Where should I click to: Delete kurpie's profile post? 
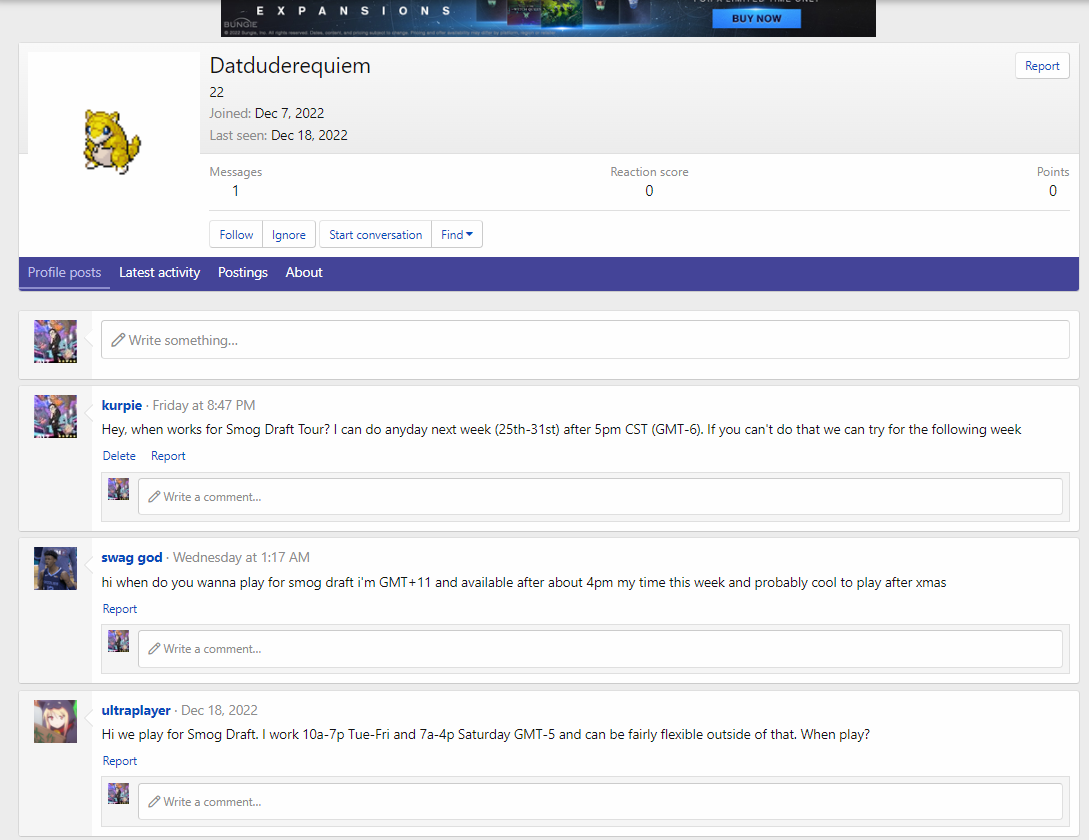[119, 456]
